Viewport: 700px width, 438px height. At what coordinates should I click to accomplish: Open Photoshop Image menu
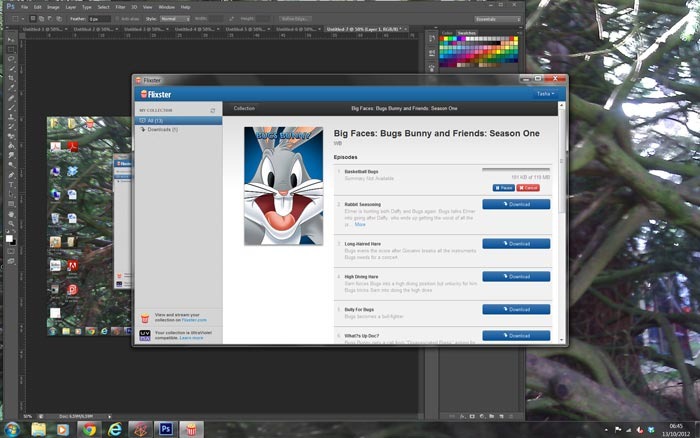[53, 7]
